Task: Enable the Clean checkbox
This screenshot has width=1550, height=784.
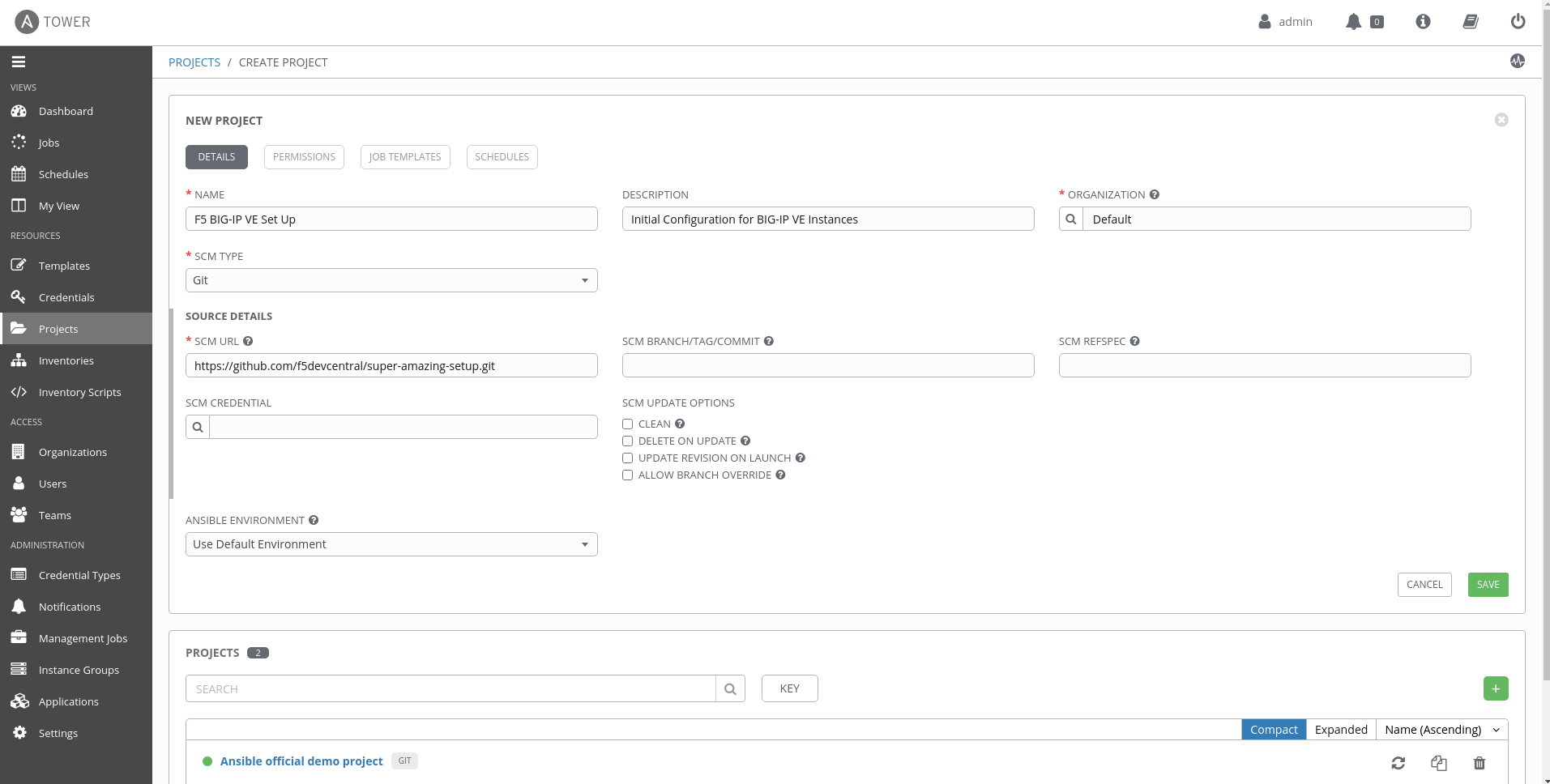Action: (x=627, y=424)
